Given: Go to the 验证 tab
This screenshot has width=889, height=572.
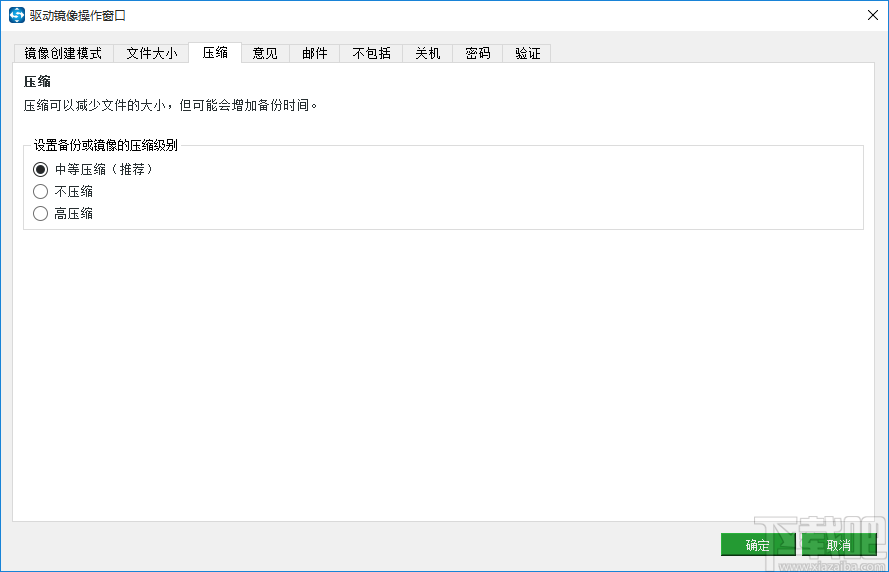Looking at the screenshot, I should click(527, 53).
